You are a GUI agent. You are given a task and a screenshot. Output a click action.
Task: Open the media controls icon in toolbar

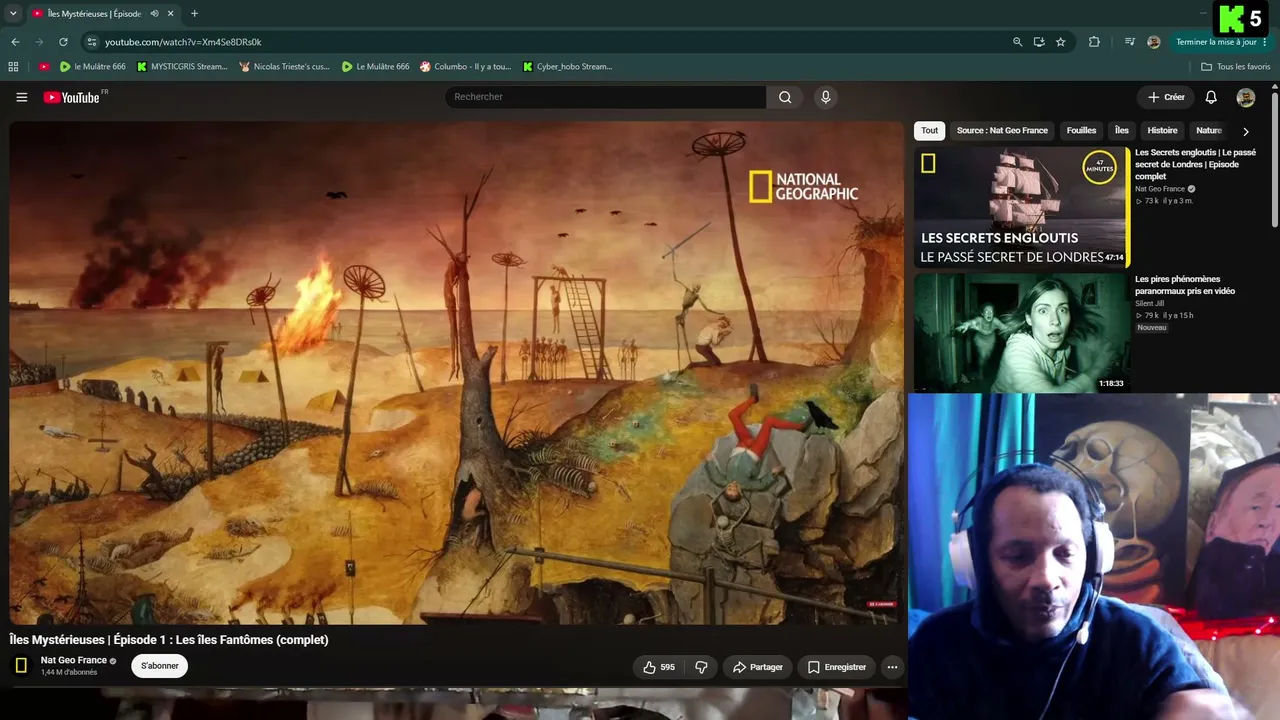(x=1130, y=42)
